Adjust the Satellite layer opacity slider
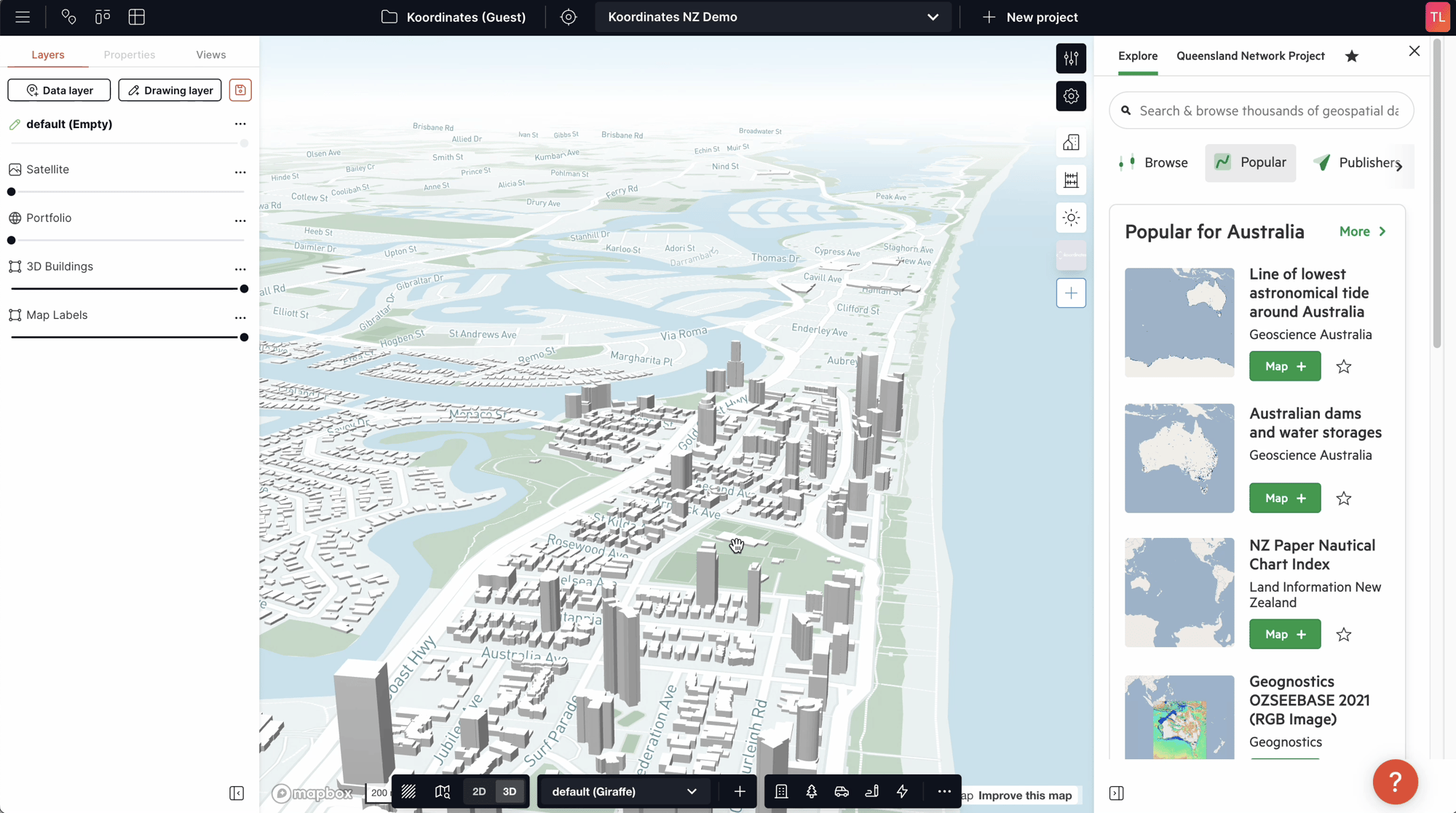 [x=127, y=192]
